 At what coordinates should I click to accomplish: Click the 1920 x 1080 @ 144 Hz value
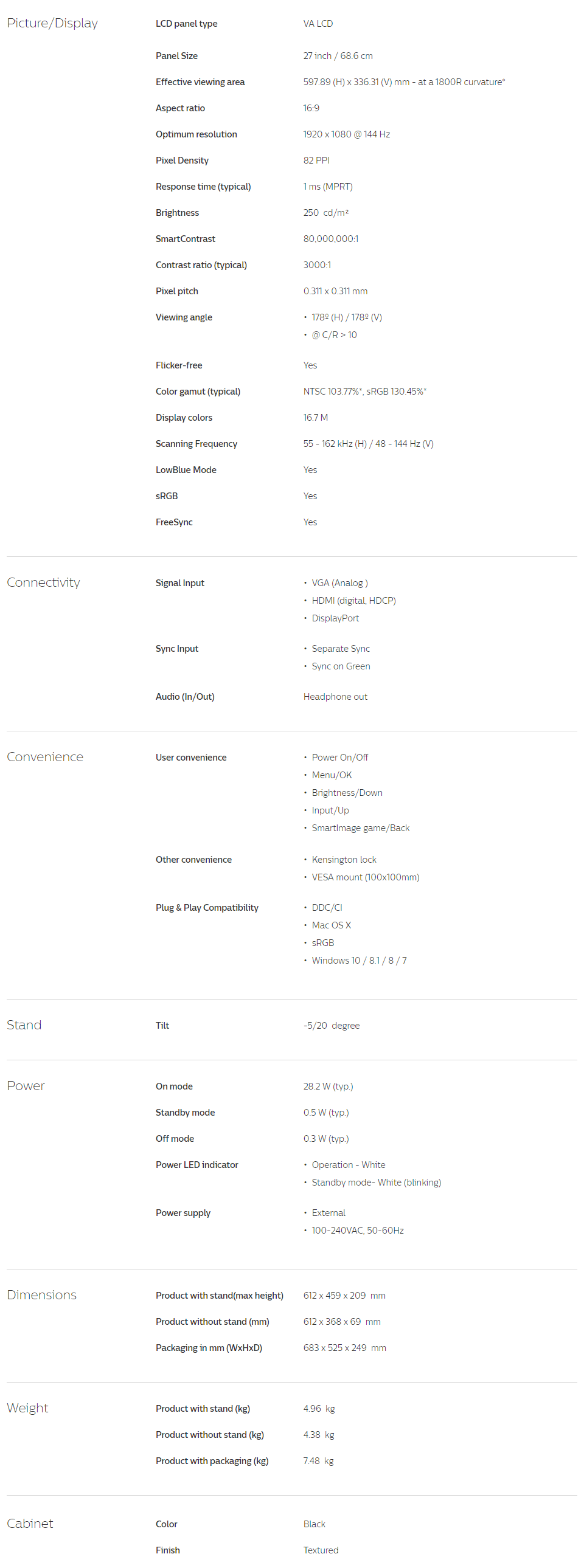(x=347, y=134)
